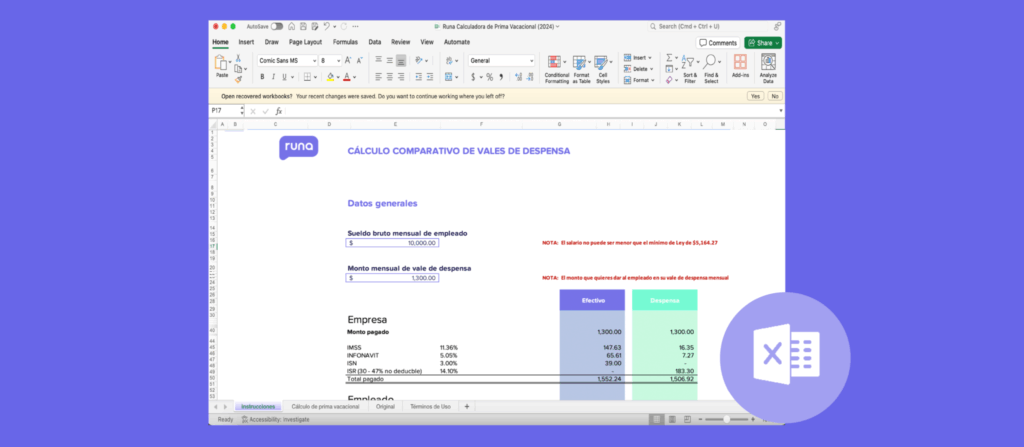Click the Format Painter brush icon
The height and width of the screenshot is (447, 1024).
238,79
